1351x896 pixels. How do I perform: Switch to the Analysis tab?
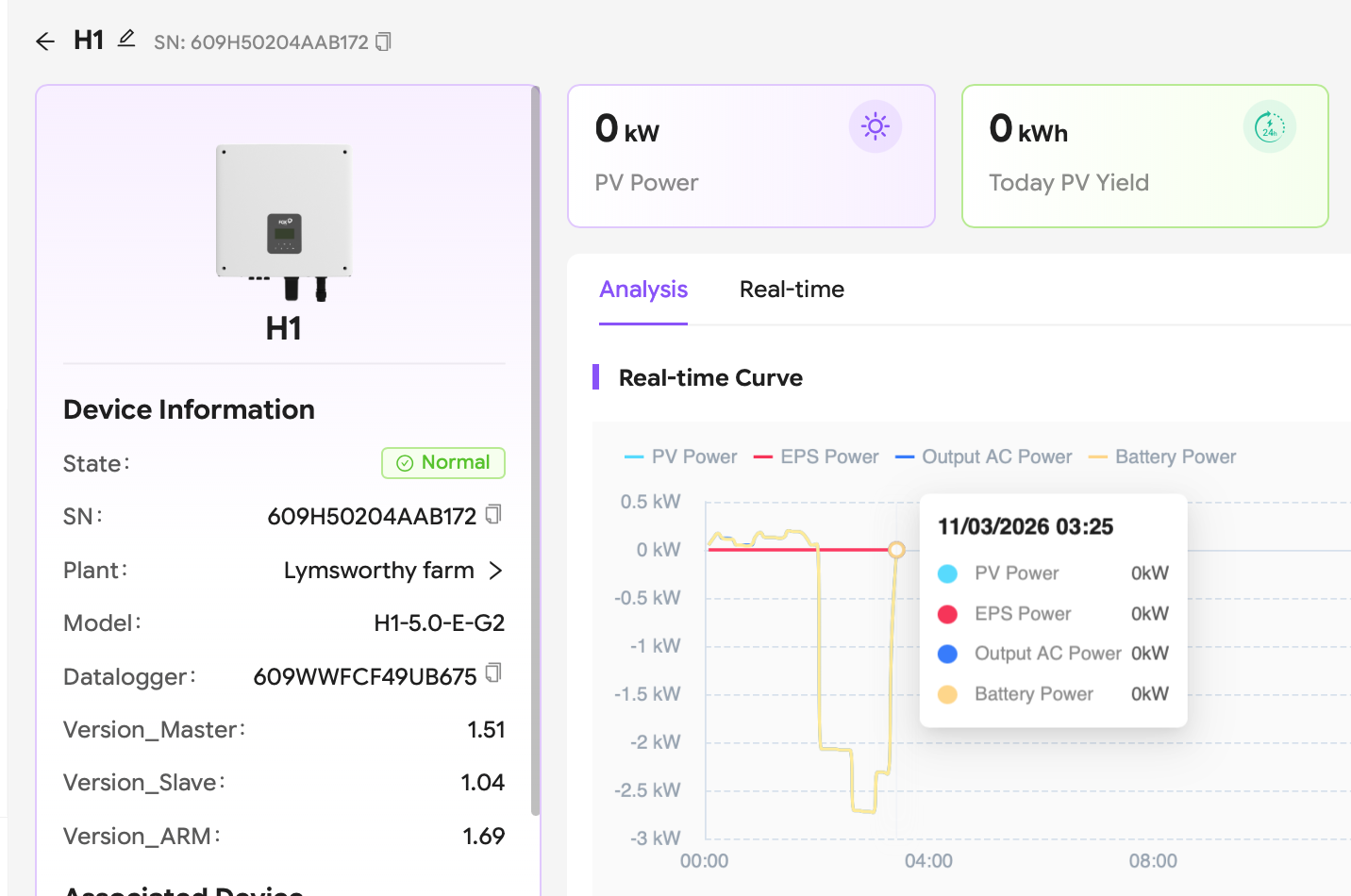(x=643, y=290)
